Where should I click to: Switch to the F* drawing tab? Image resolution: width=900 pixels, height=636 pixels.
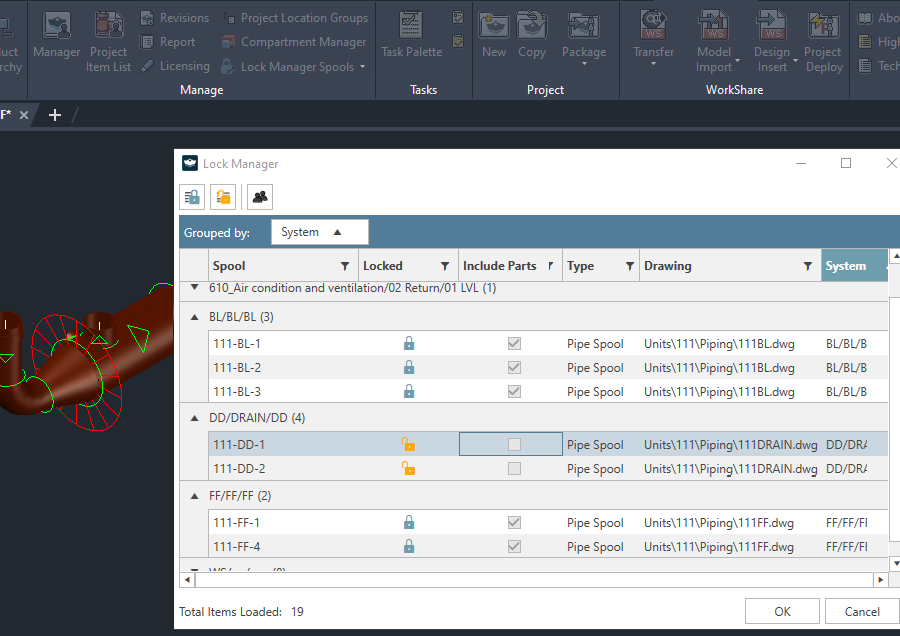pos(6,115)
